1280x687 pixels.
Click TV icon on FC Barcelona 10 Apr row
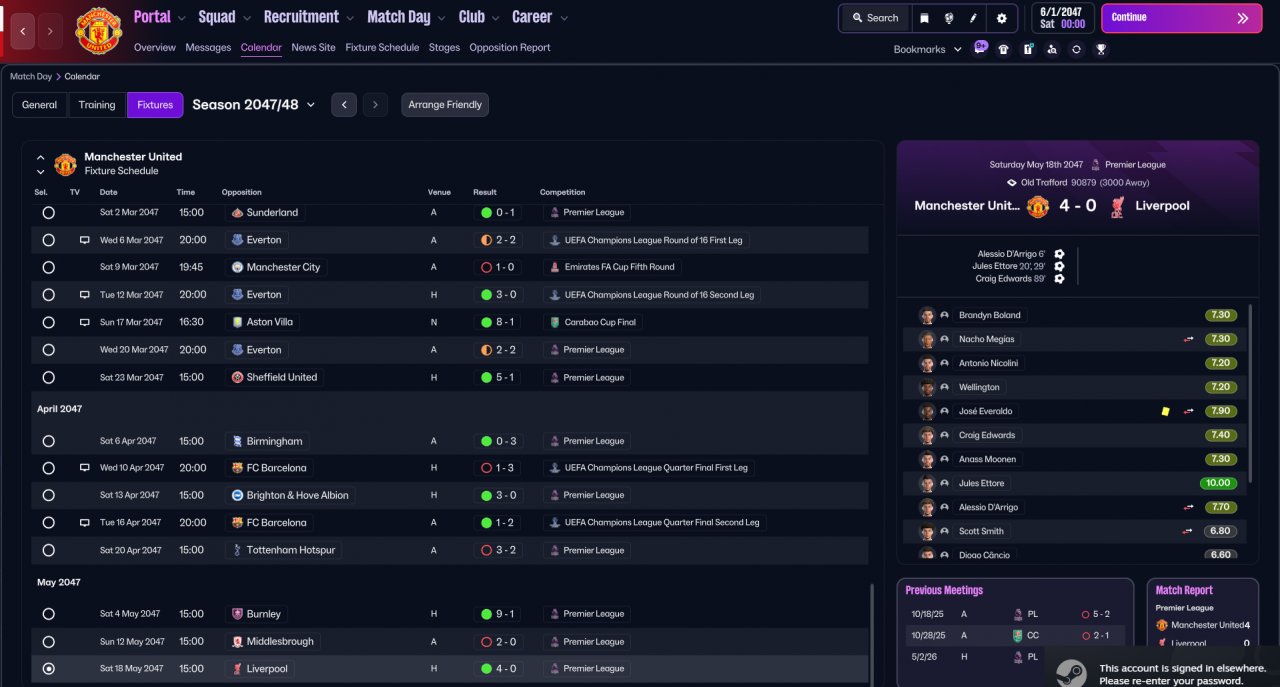[x=85, y=468]
